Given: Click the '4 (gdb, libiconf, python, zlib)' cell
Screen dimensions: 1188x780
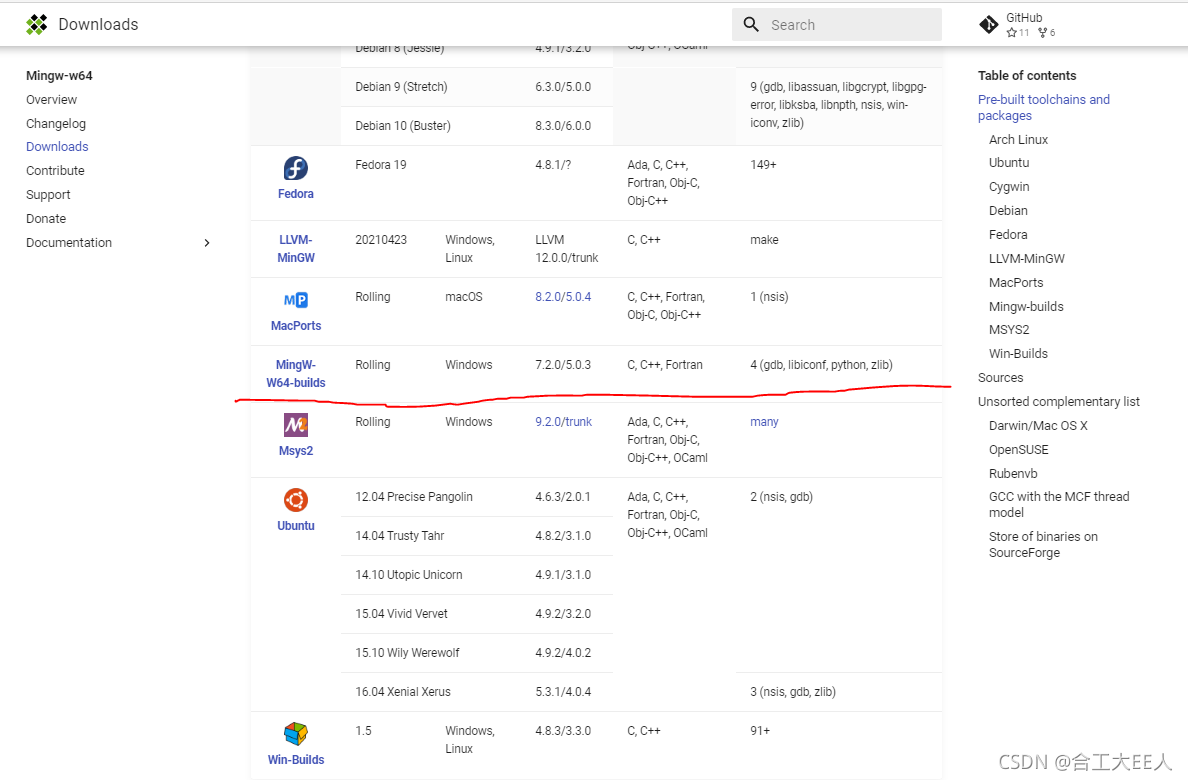Looking at the screenshot, I should (x=821, y=365).
